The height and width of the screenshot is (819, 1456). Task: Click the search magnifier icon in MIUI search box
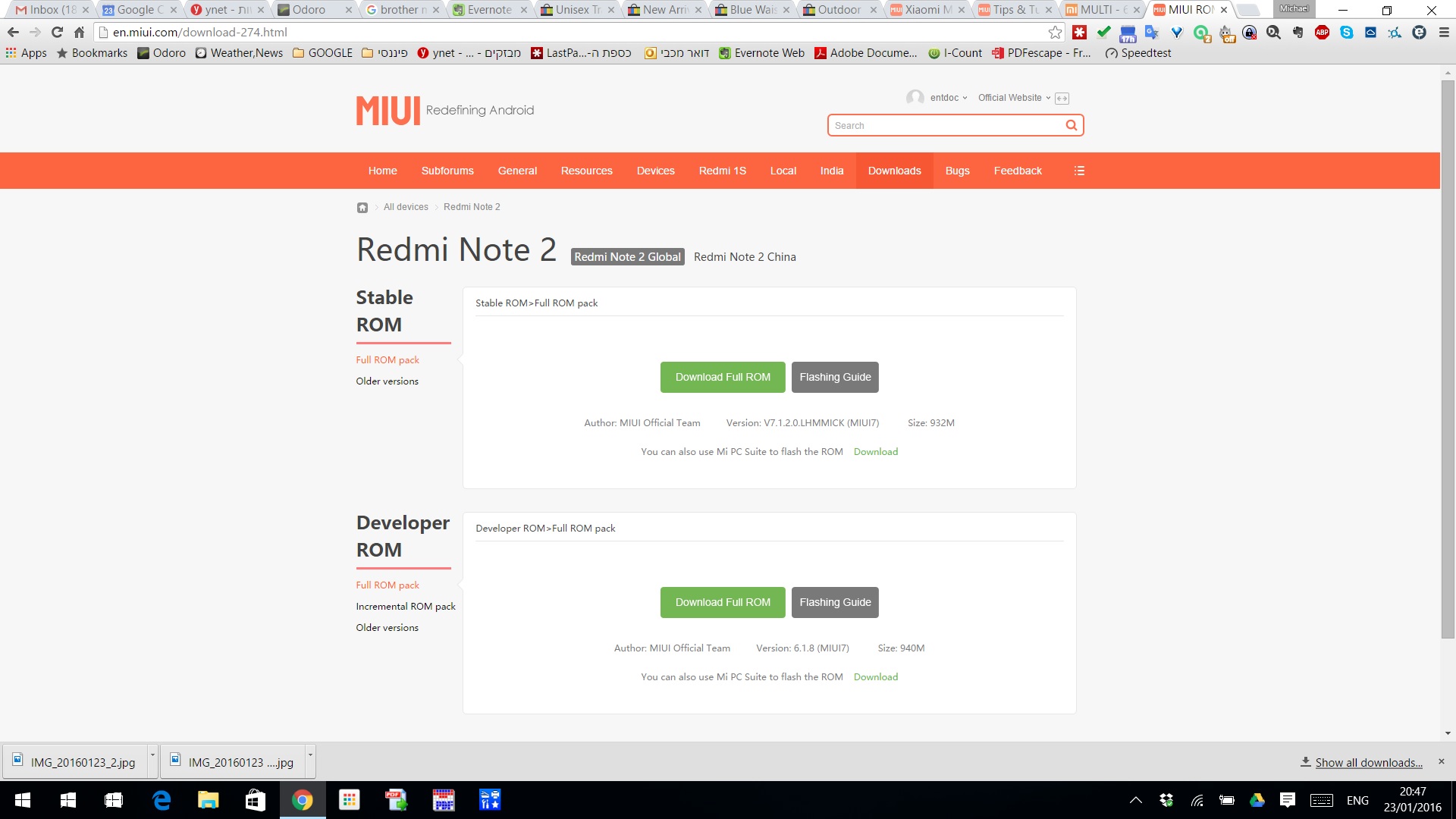point(1071,125)
